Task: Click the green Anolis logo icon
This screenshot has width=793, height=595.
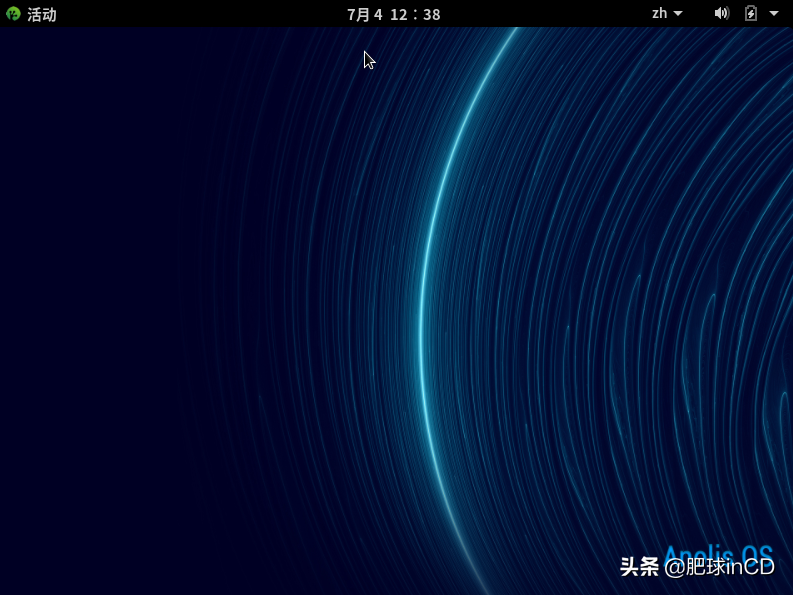Action: pyautogui.click(x=13, y=14)
